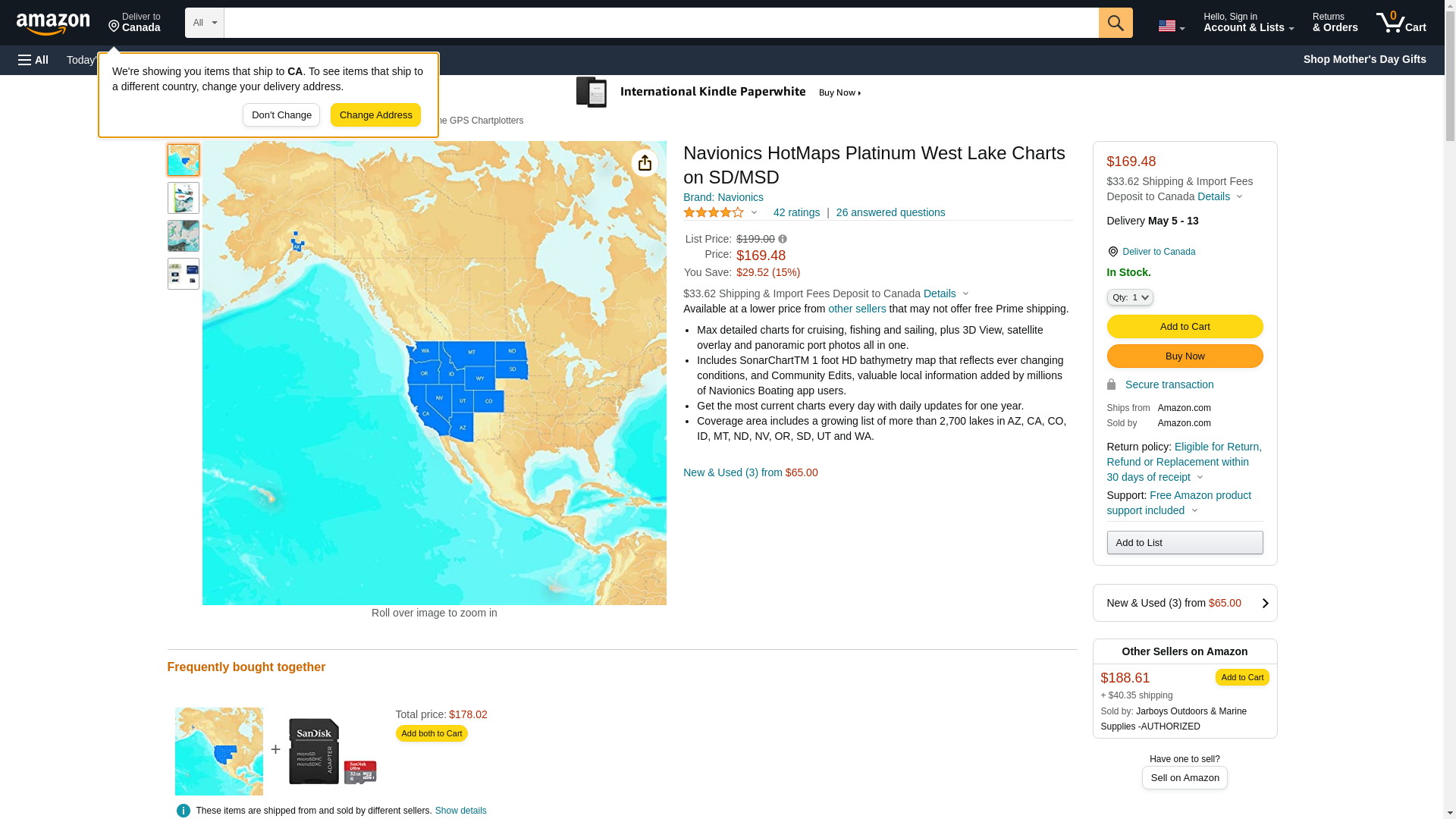Click the Amazon logo

(x=53, y=24)
